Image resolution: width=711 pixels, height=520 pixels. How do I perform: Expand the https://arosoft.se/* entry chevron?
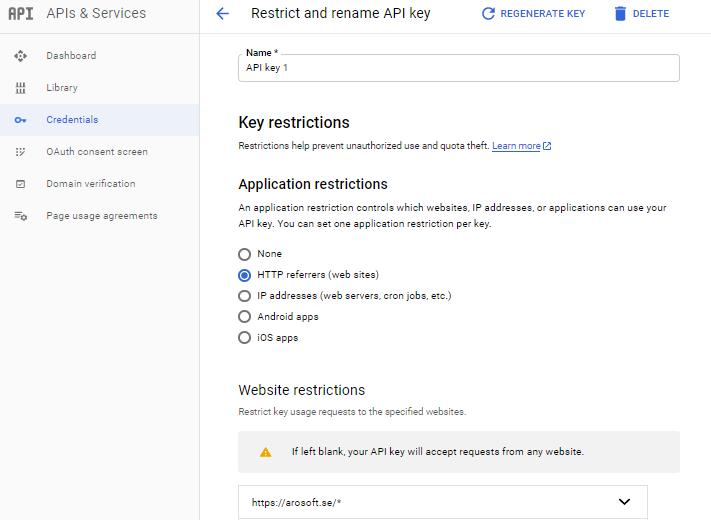(624, 501)
